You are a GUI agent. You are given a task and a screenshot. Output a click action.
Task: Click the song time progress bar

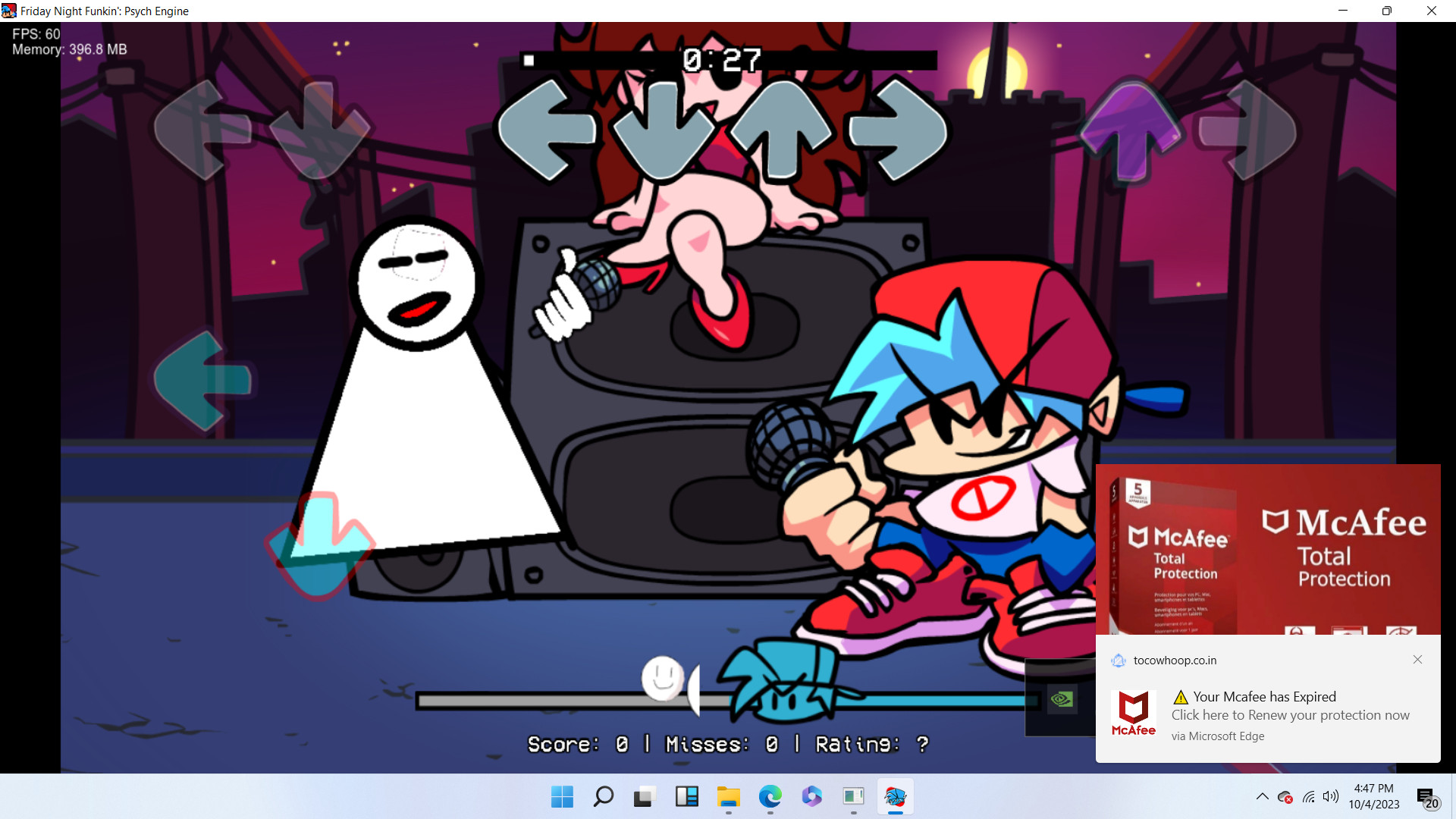tap(728, 61)
